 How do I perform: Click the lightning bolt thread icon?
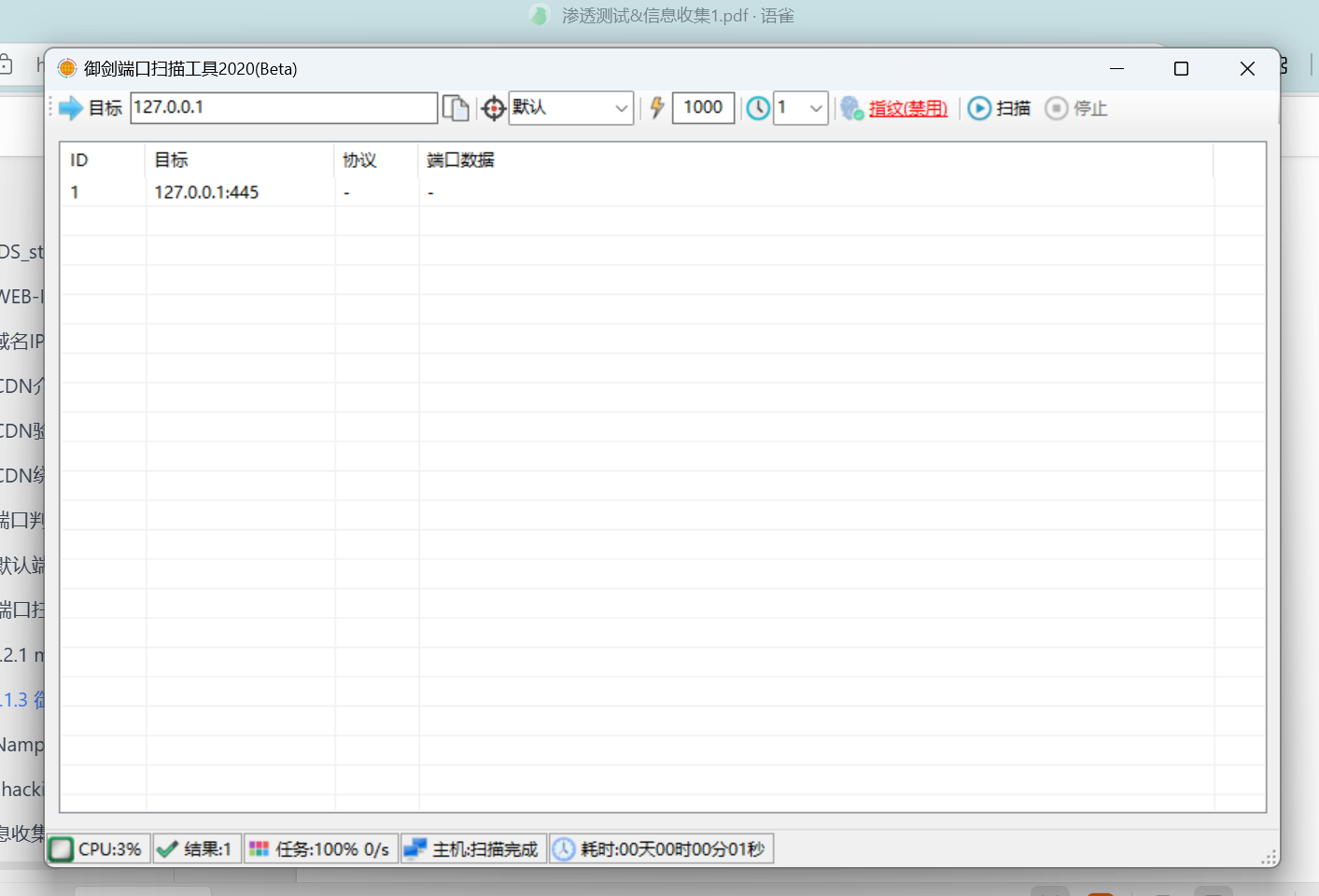[x=657, y=107]
